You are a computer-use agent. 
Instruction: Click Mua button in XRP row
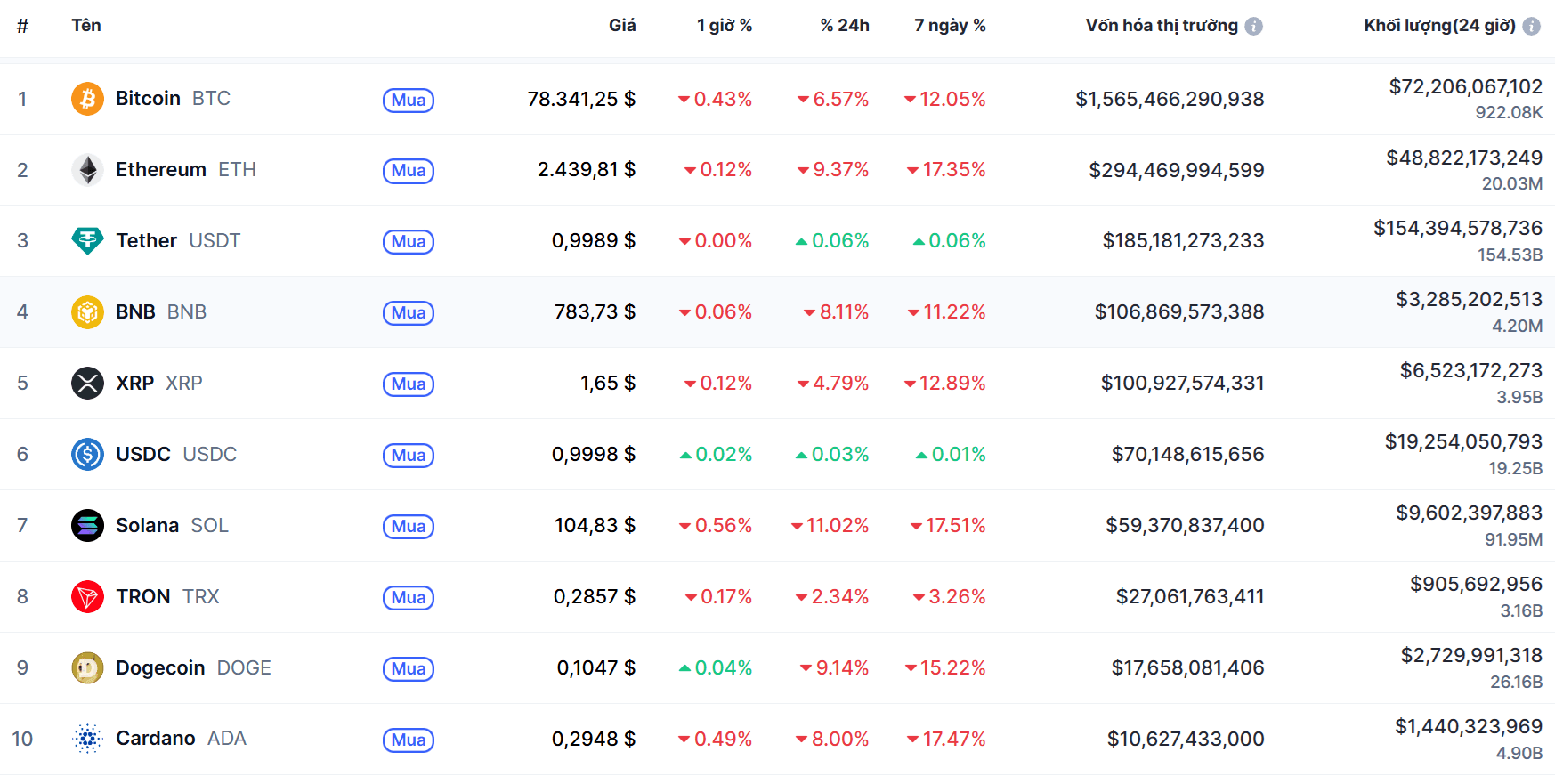click(x=409, y=384)
